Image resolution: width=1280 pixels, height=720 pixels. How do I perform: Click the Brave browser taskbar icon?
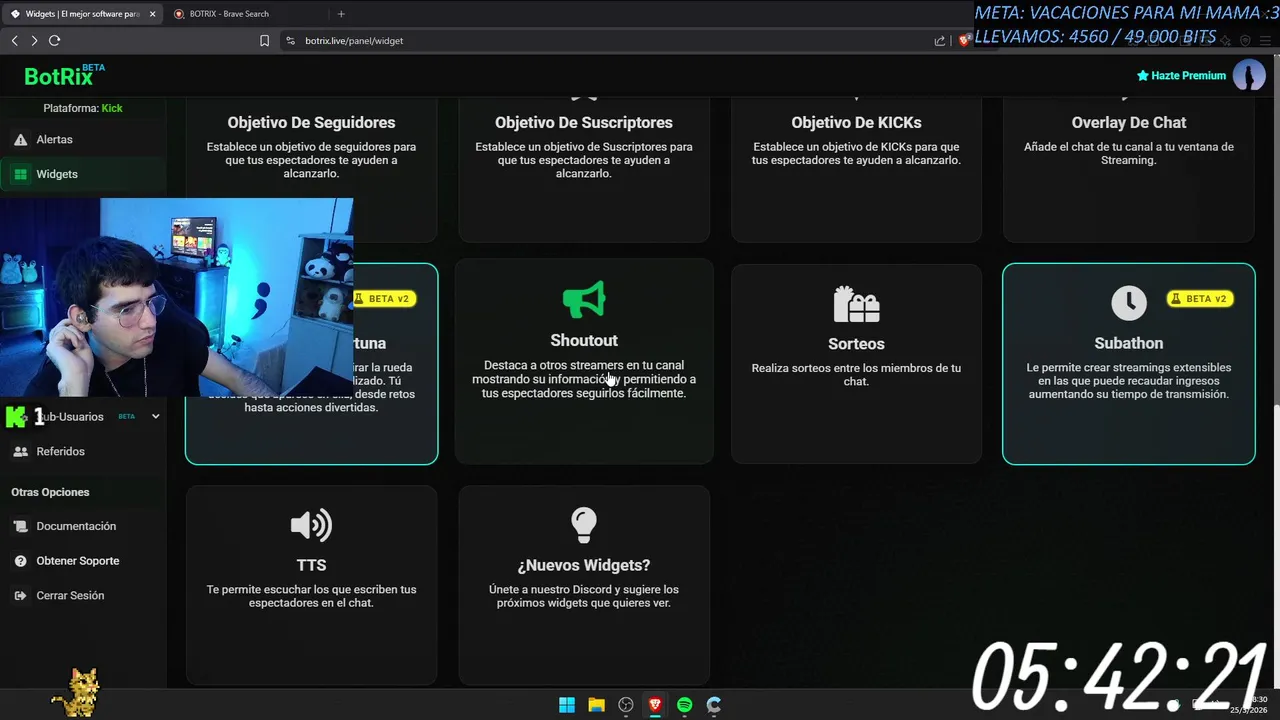(655, 705)
